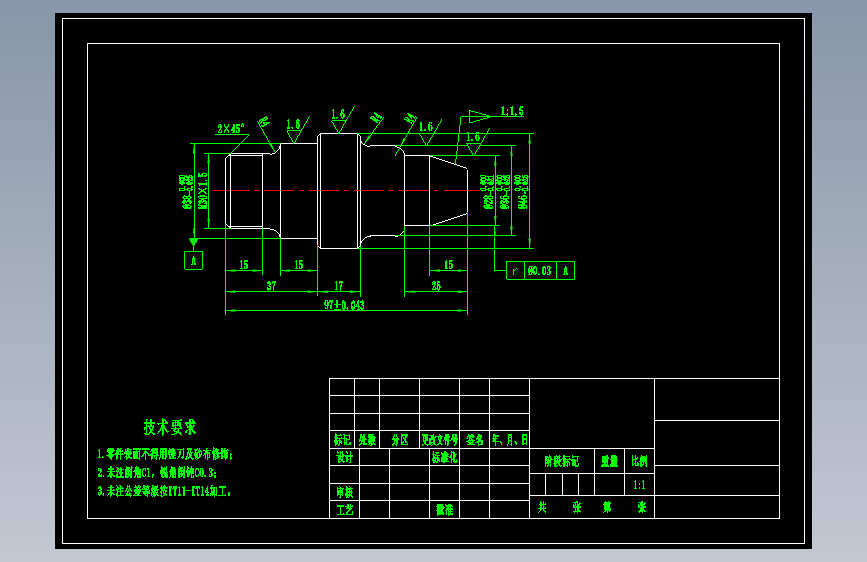
Task: Click the 共 text in the sheet count row
Action: [542, 507]
